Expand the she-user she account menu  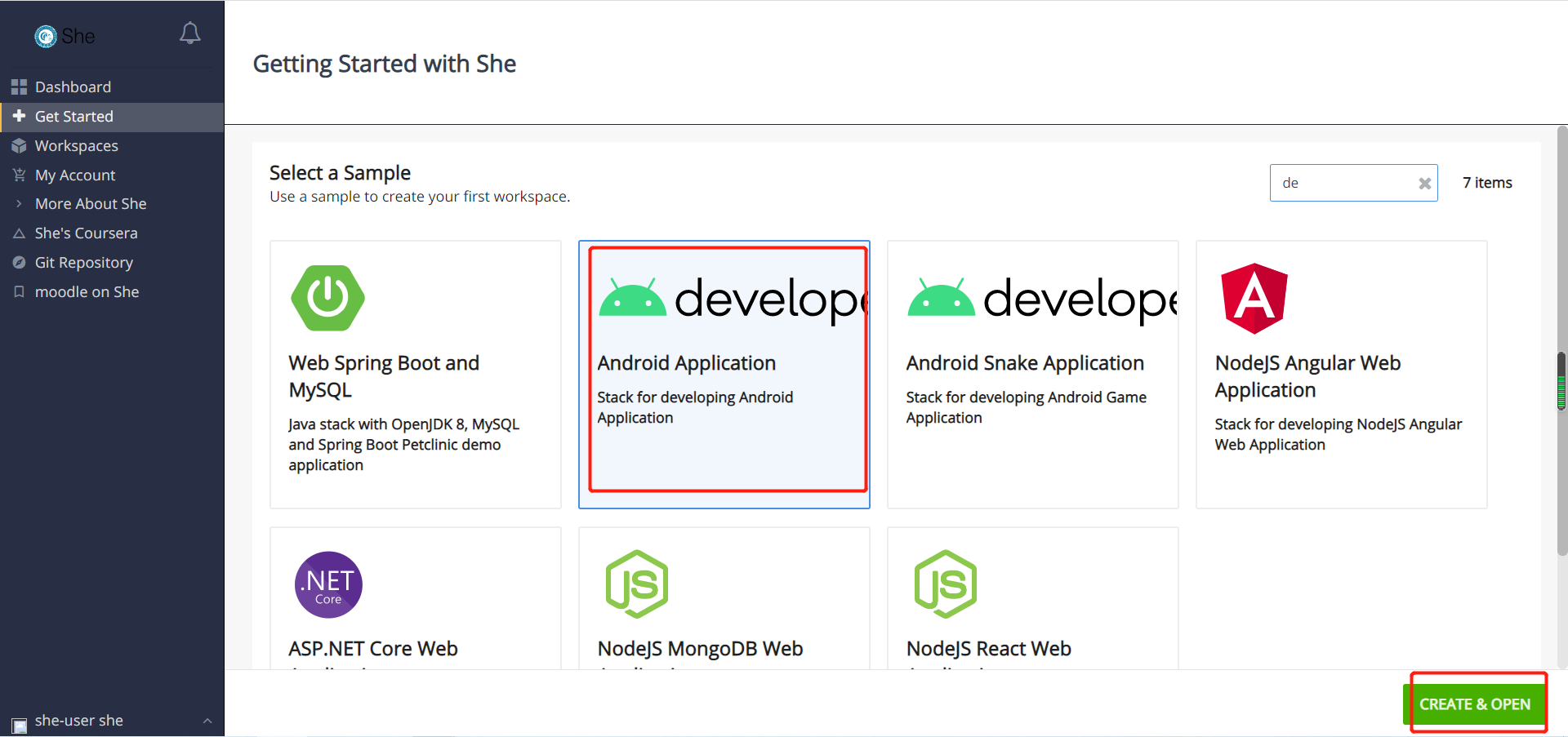[x=112, y=721]
